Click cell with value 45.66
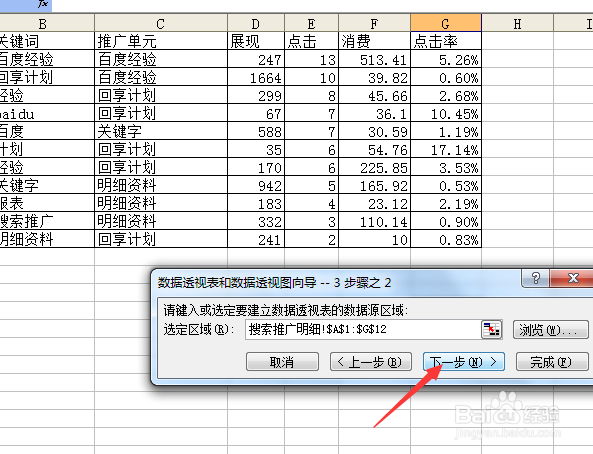Image resolution: width=593 pixels, height=454 pixels. [x=374, y=95]
